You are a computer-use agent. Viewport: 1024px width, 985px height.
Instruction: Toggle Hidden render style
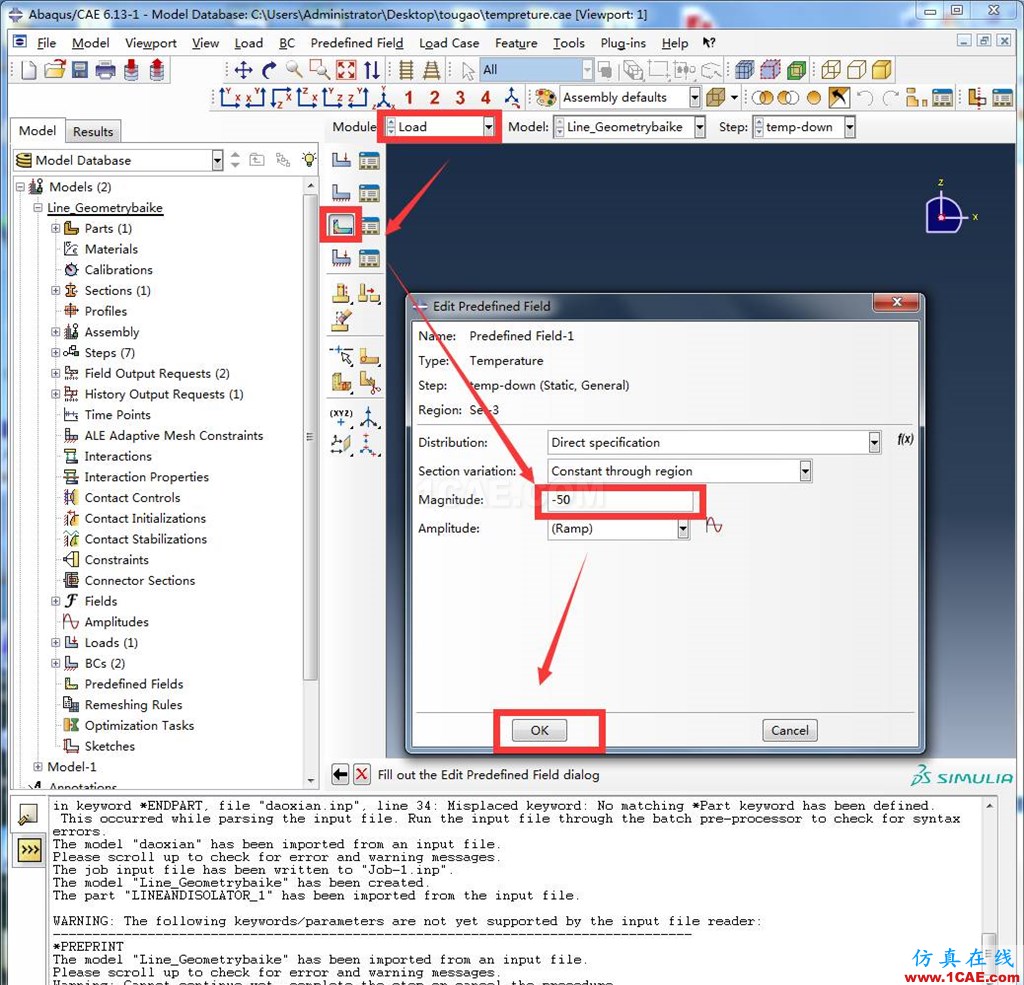pos(857,69)
